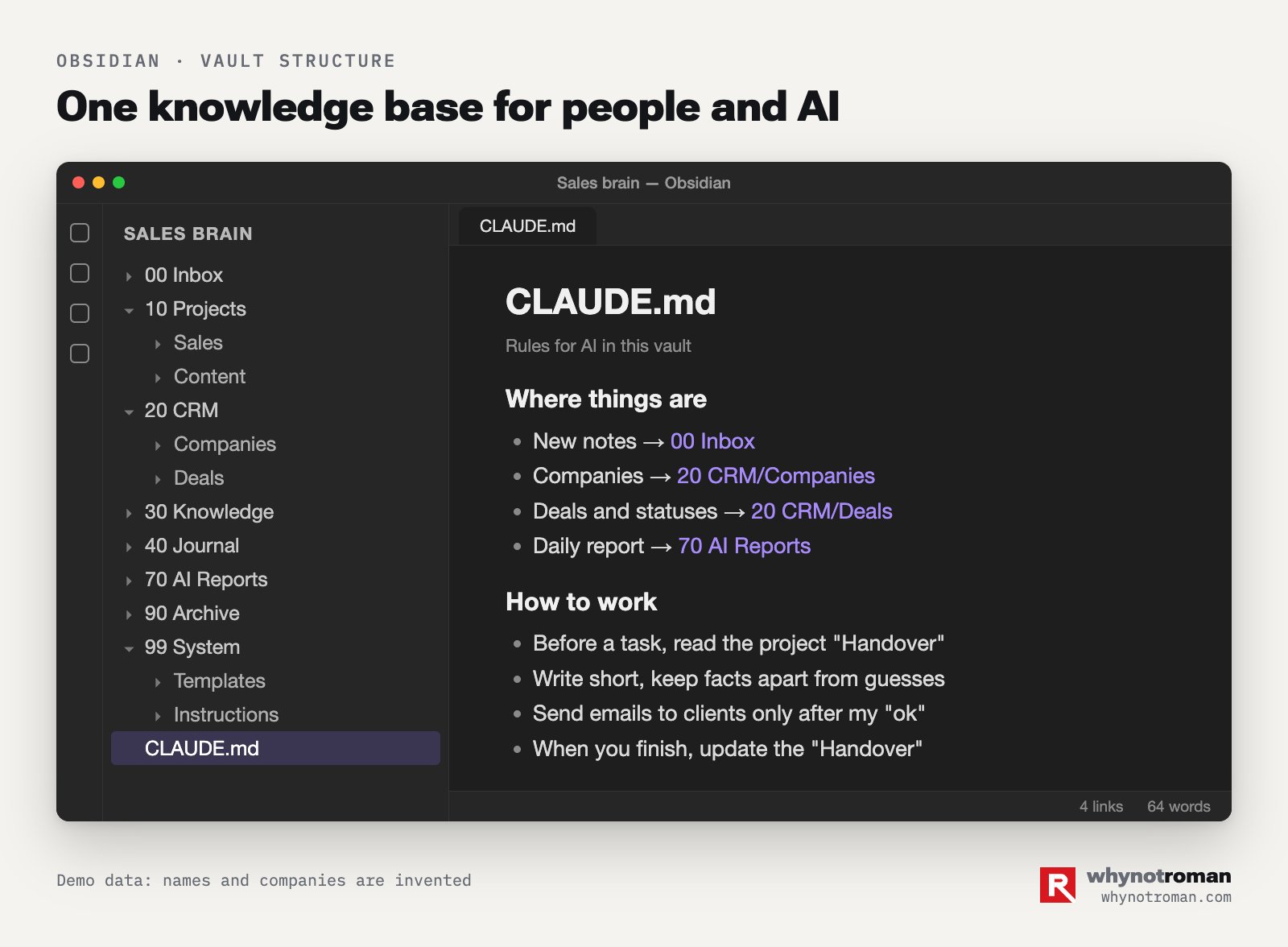Screen dimensions: 1288x947
Task: Open CLAUDE.md file in the file tree
Action: (275, 748)
